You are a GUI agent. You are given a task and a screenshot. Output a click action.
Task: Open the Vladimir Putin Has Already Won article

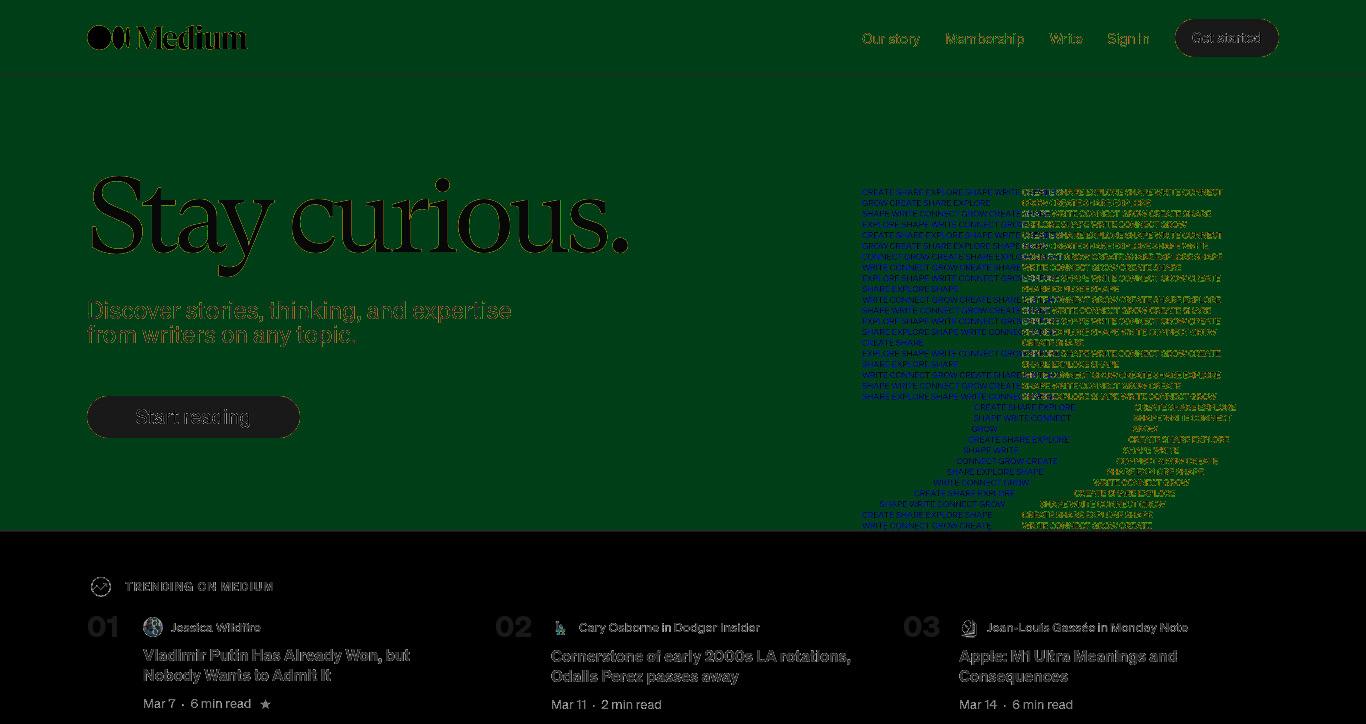click(x=277, y=665)
